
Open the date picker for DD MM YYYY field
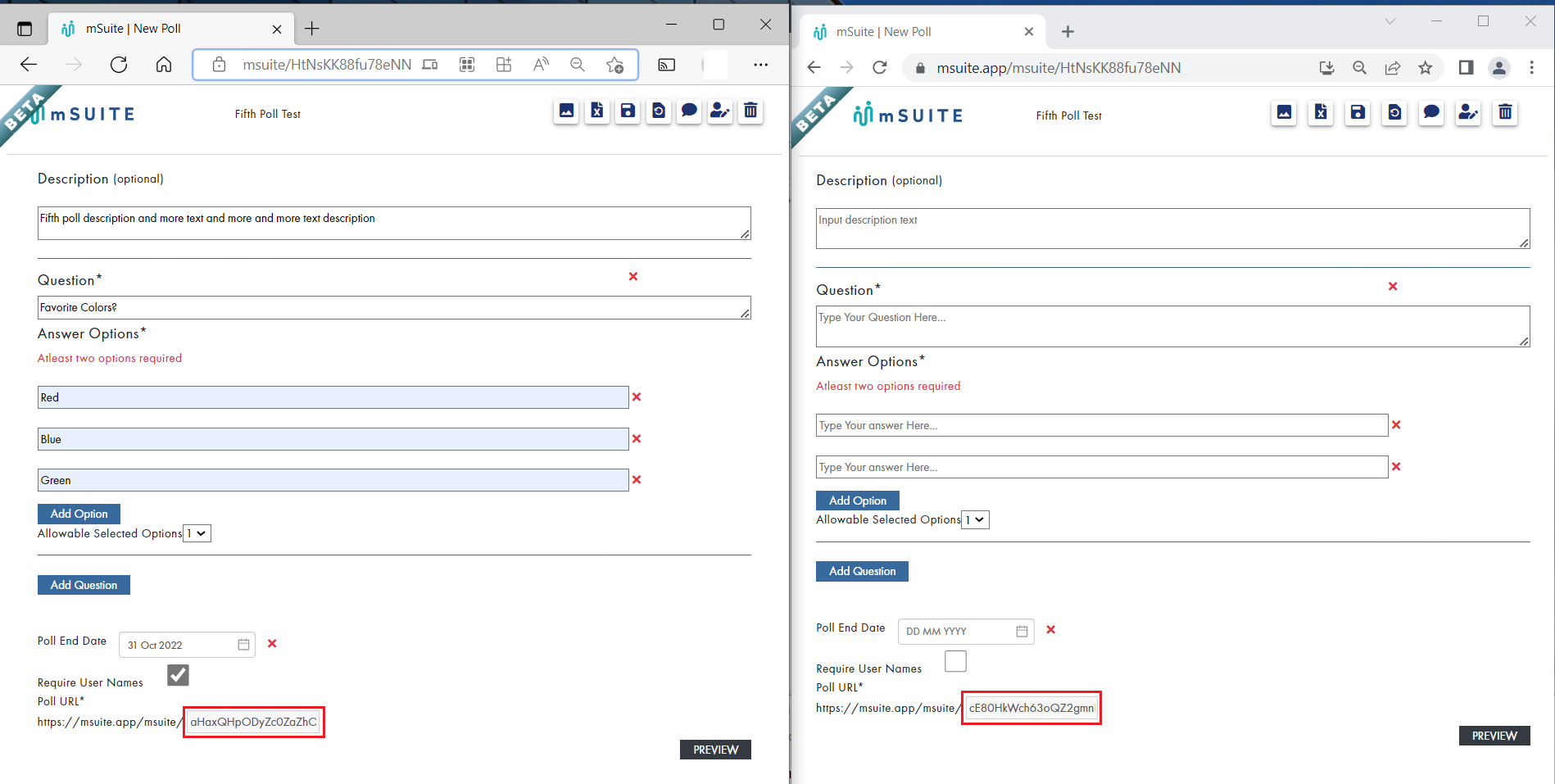[x=1021, y=631]
